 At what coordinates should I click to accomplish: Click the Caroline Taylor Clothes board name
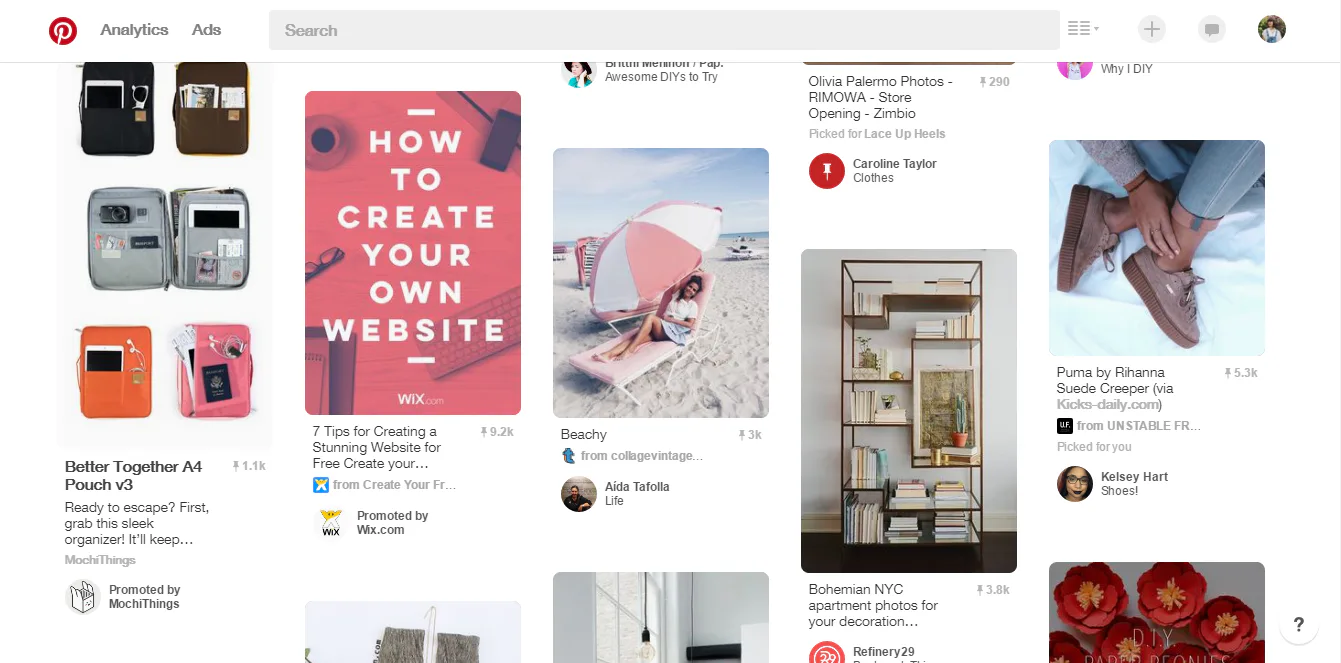tap(873, 178)
